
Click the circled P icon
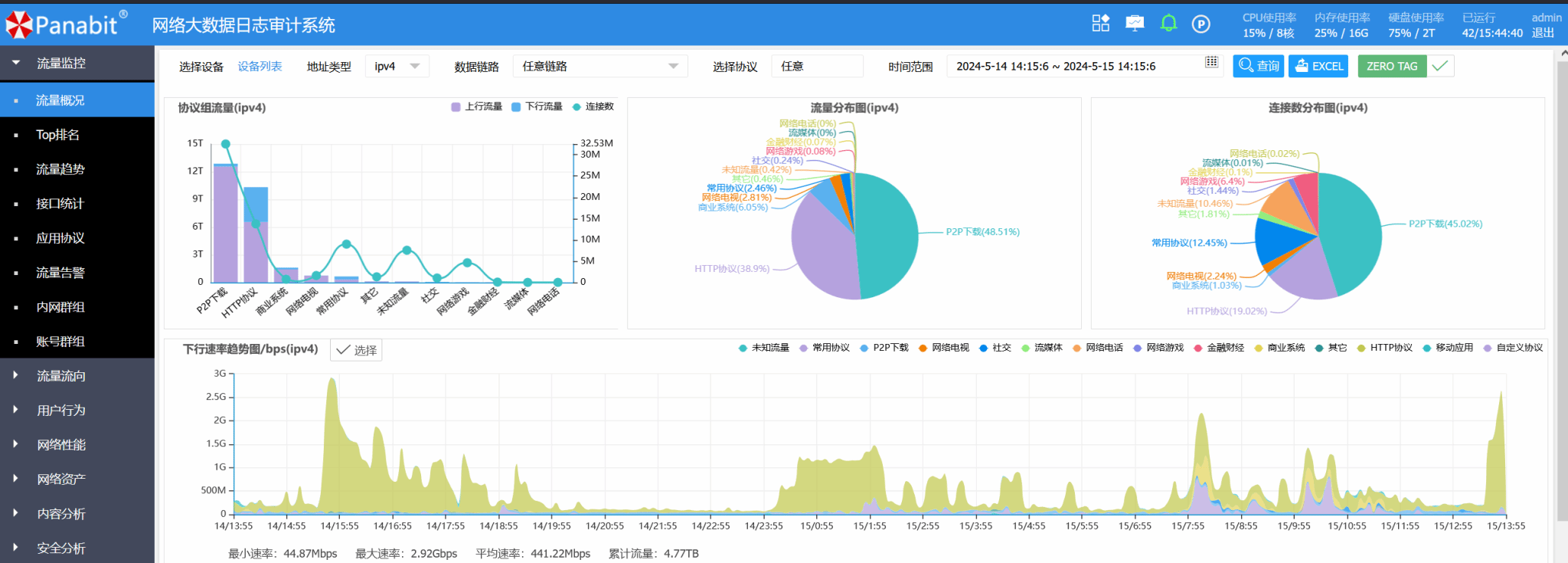1200,25
